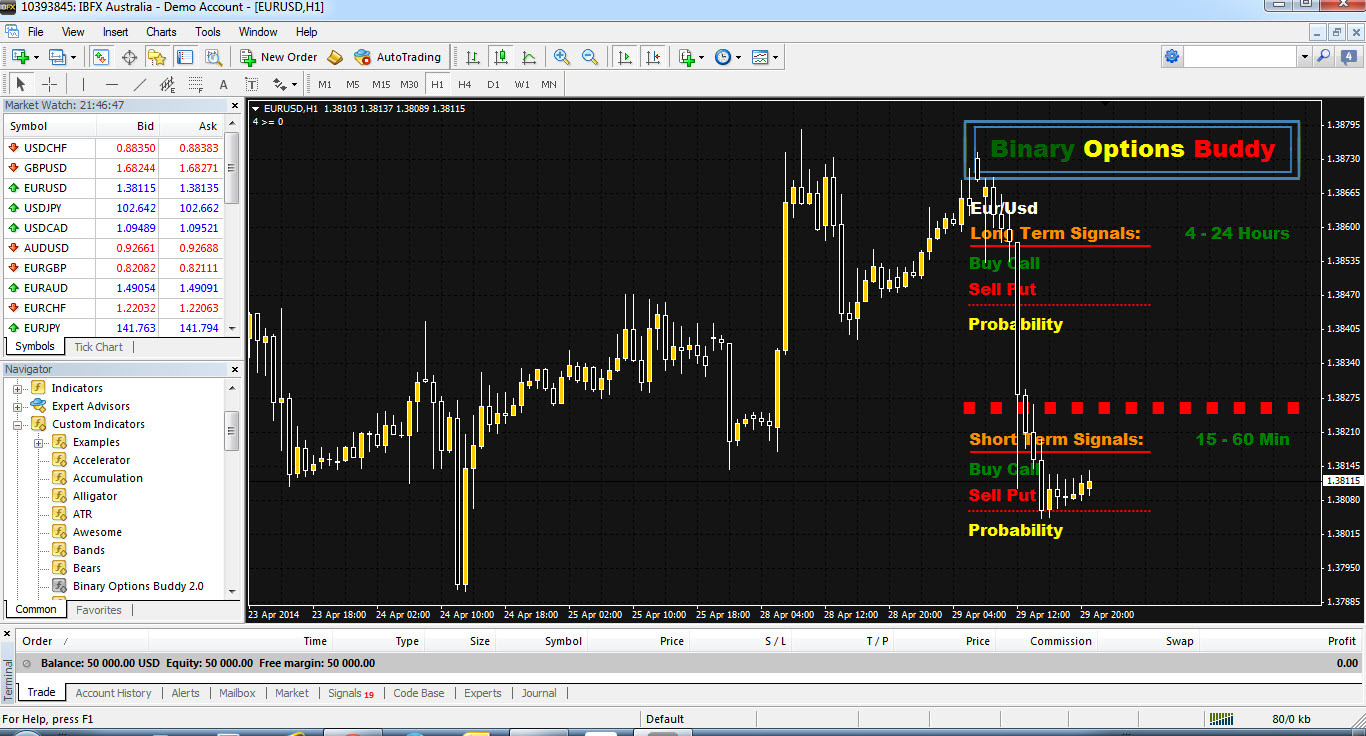
Task: Select the vertical line drawing tool
Action: point(83,84)
